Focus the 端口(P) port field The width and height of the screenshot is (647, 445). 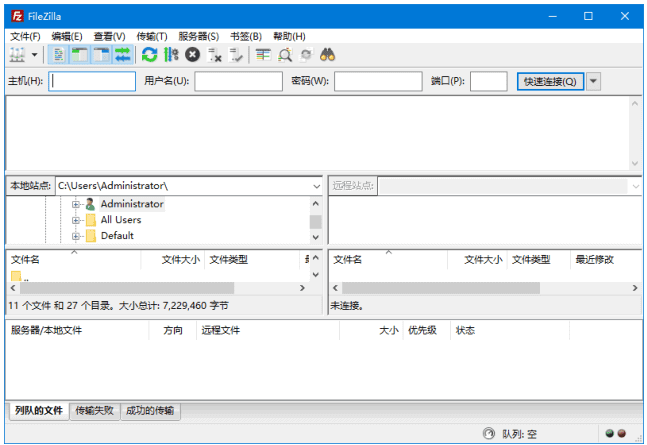489,81
